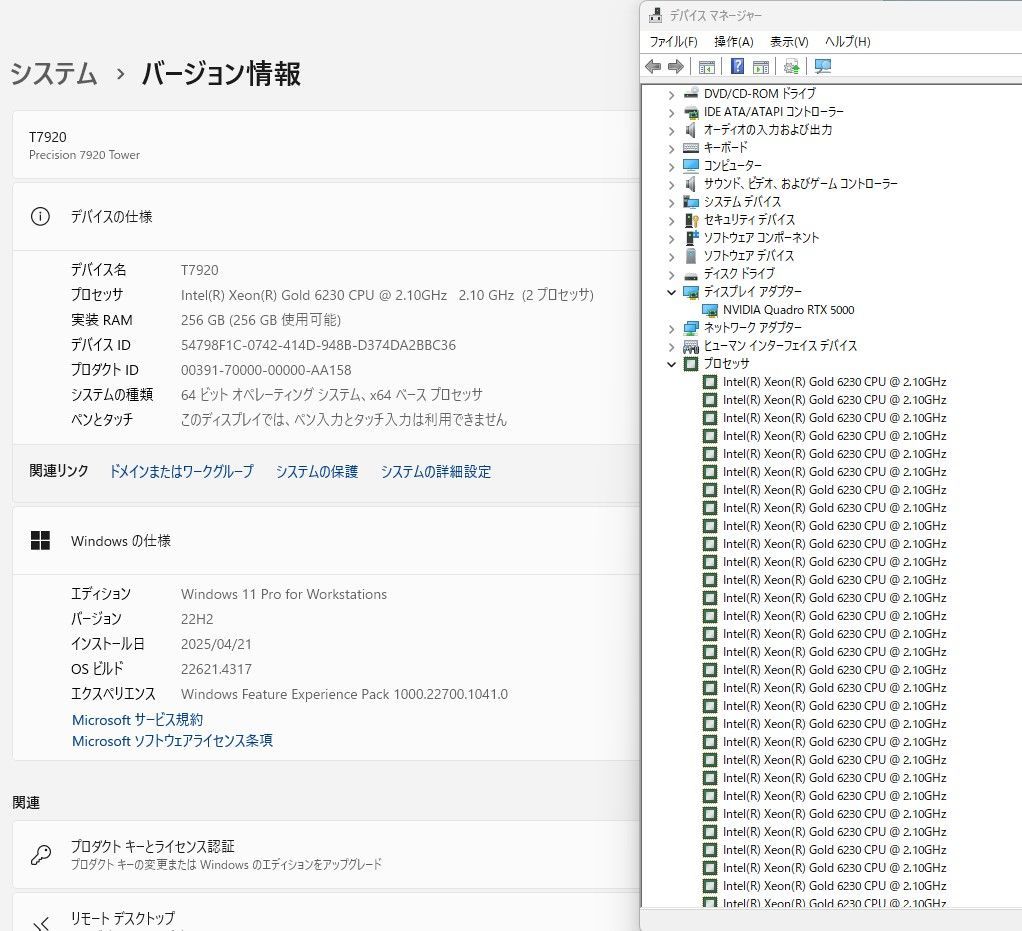1022x931 pixels.
Task: Expand IDE ATA/ATAPI コントローラー node
Action: [x=671, y=113]
